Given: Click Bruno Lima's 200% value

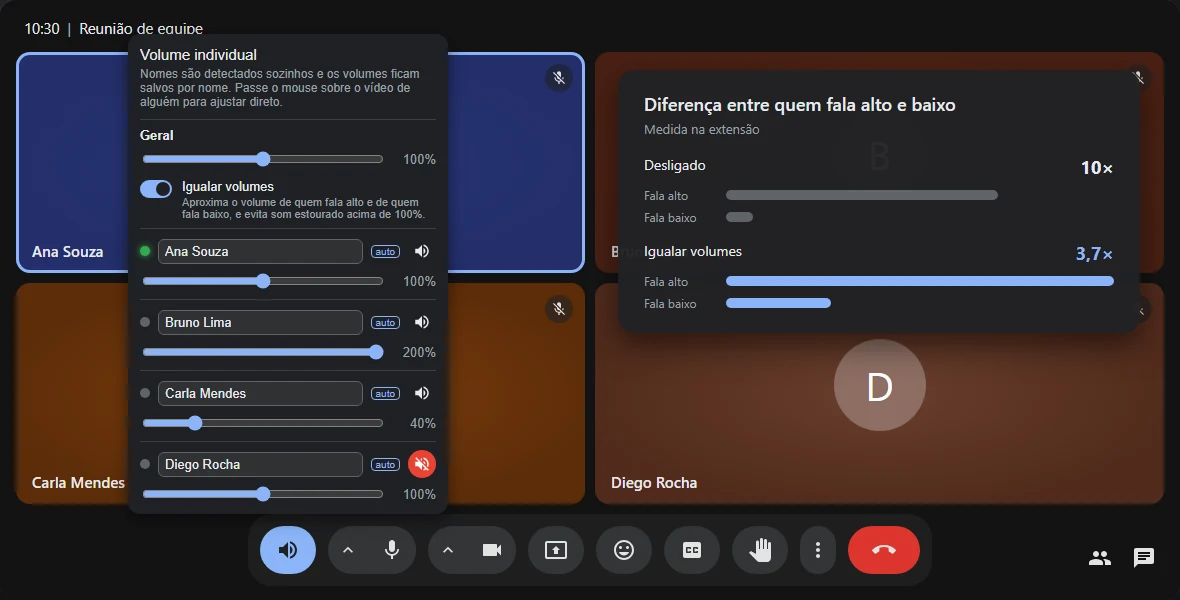Looking at the screenshot, I should click(419, 352).
